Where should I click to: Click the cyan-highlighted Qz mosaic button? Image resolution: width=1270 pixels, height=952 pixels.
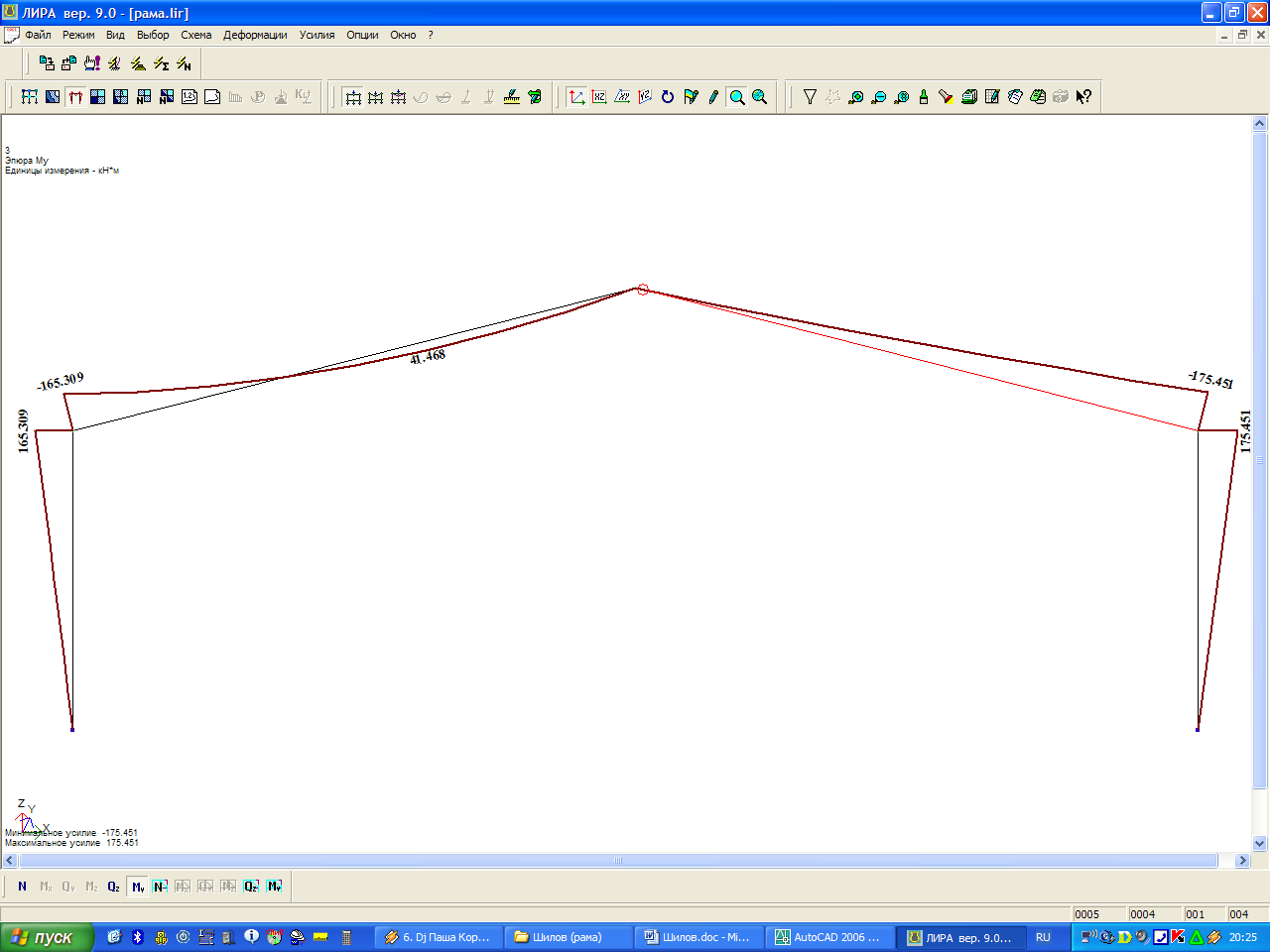251,887
